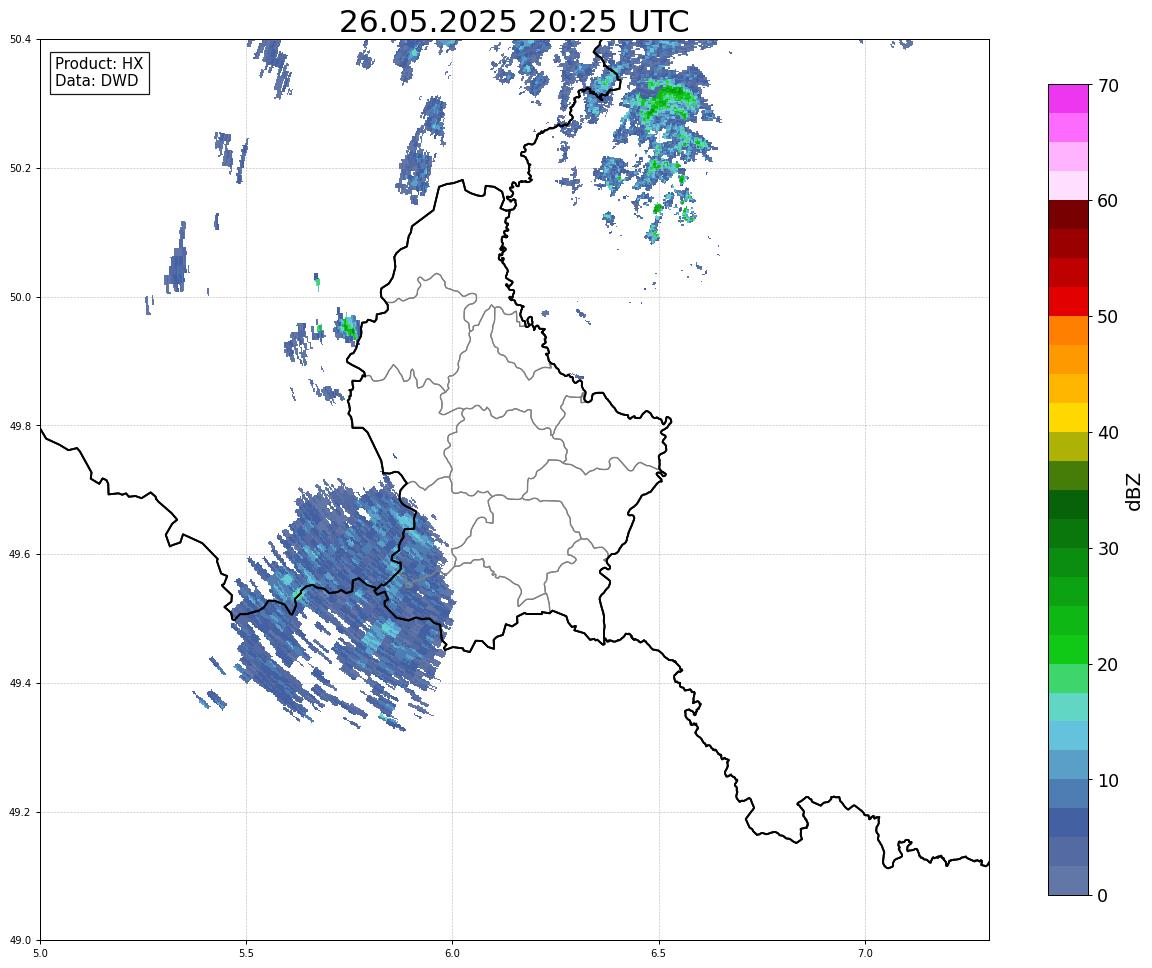Click the magenta swatch at top of colorbar
This screenshot has height=968, width=1152.
point(1068,98)
